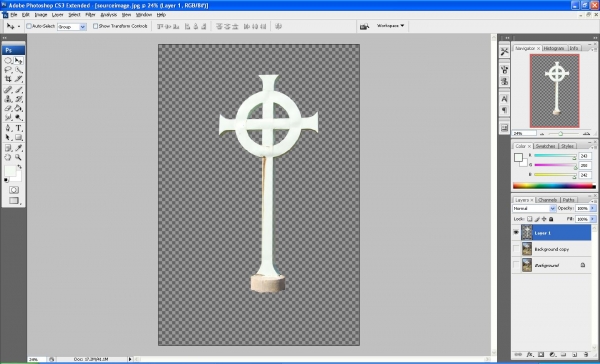This screenshot has width=600, height=364.
Task: Open the Normal blend mode dropdown
Action: (534, 208)
